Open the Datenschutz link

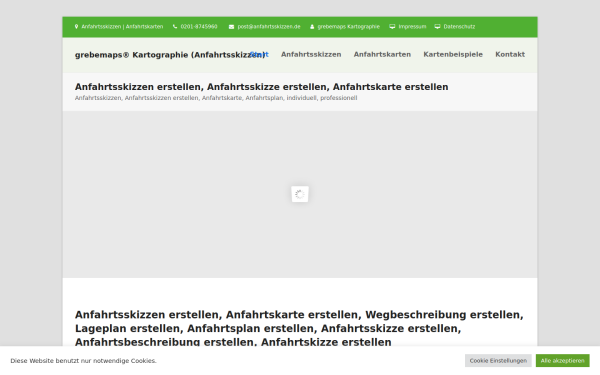[459, 27]
